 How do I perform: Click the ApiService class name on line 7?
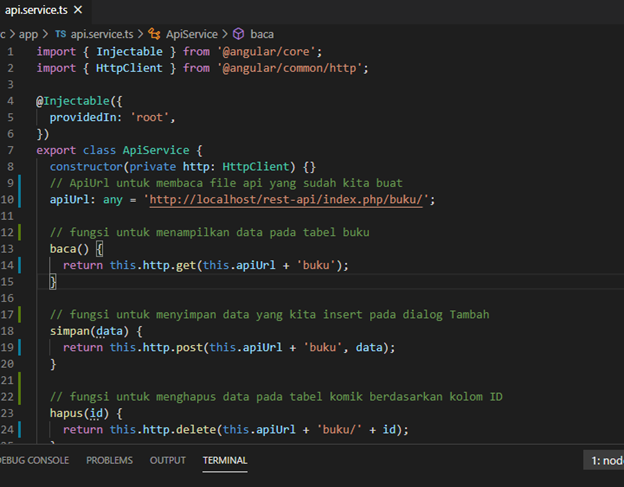pos(156,150)
